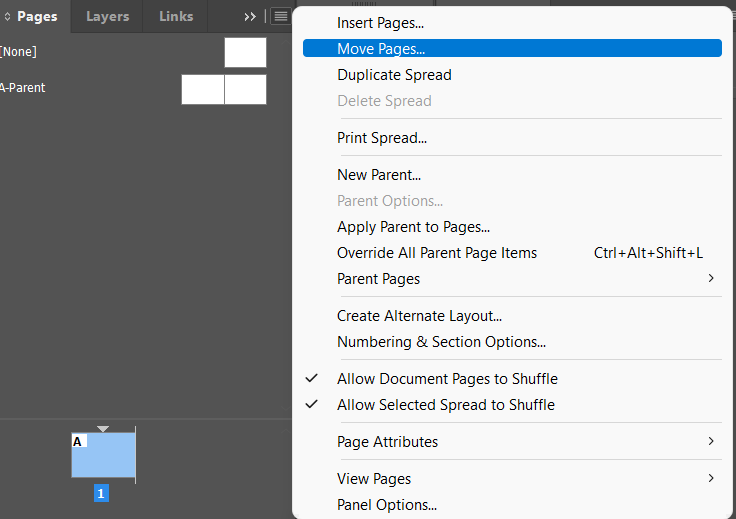Select the A-Parent spread thumbnail
The image size is (736, 519).
pyautogui.click(x=224, y=89)
